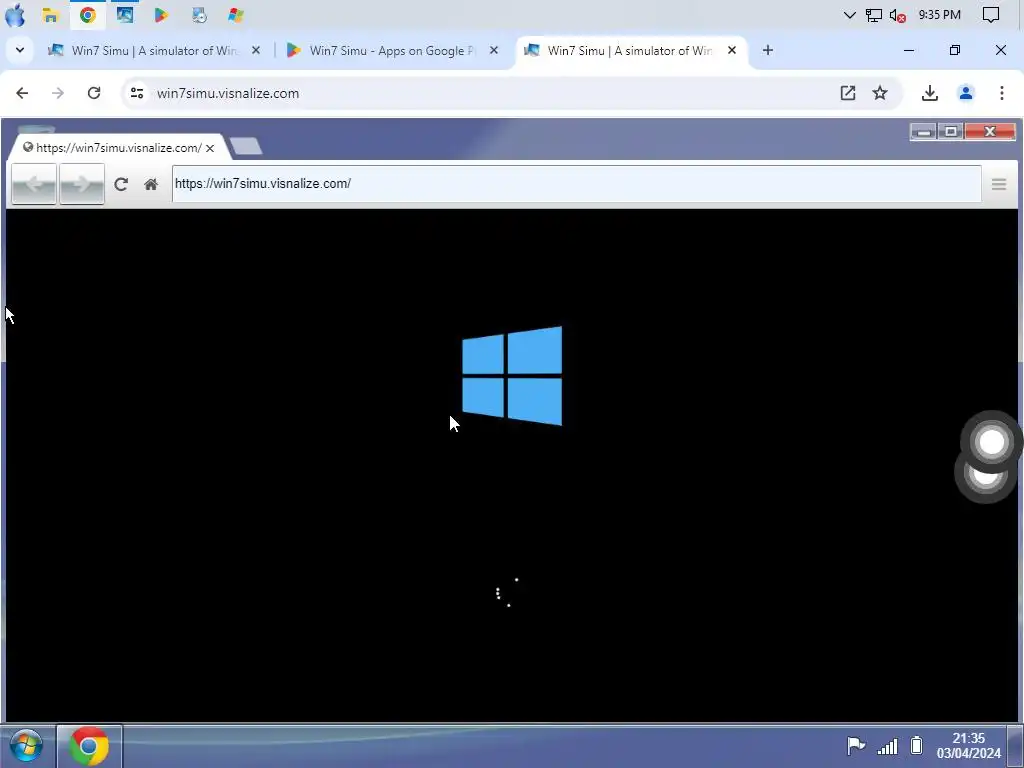The width and height of the screenshot is (1024, 768).
Task: Switch to Win7 Simu - Apps on Google Play tab
Action: point(392,50)
